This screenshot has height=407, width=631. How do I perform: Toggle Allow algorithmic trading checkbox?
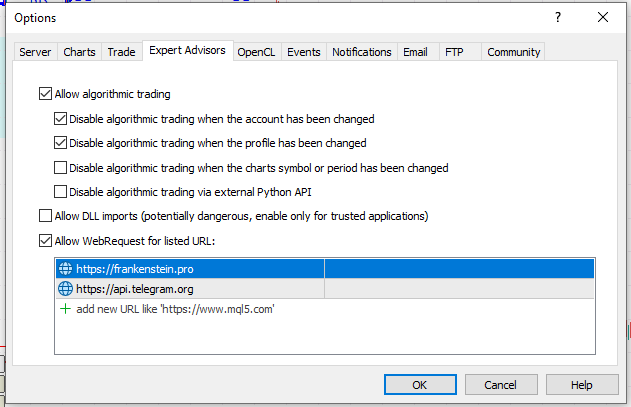pyautogui.click(x=45, y=95)
